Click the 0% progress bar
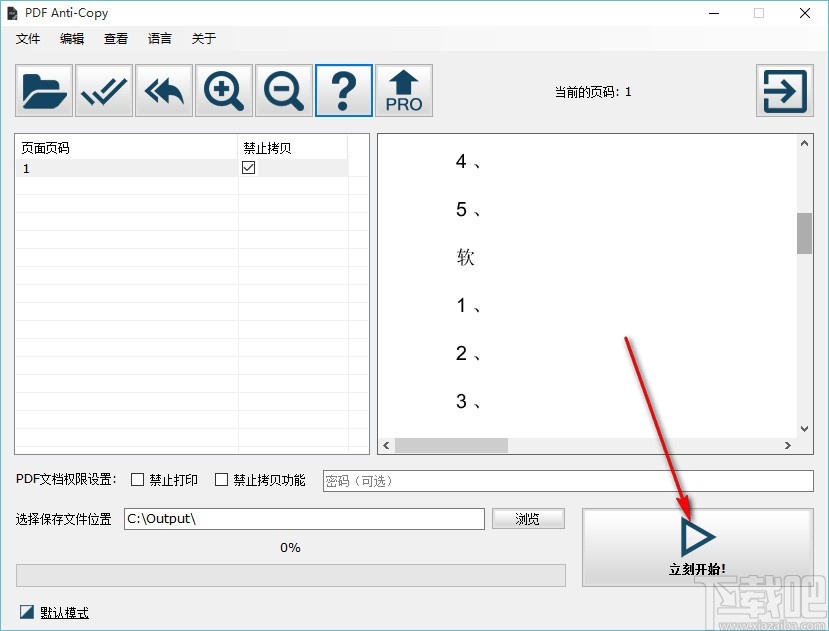This screenshot has height=631, width=829. pos(289,574)
